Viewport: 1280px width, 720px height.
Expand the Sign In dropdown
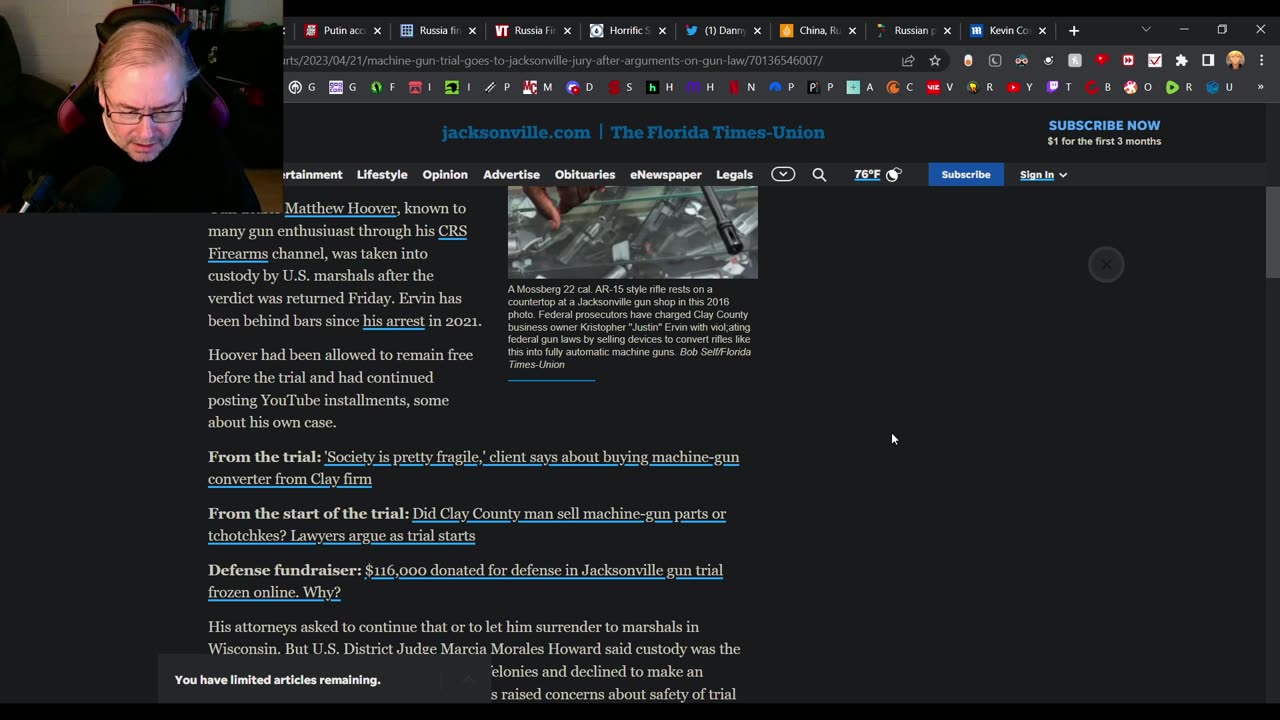pyautogui.click(x=1043, y=175)
